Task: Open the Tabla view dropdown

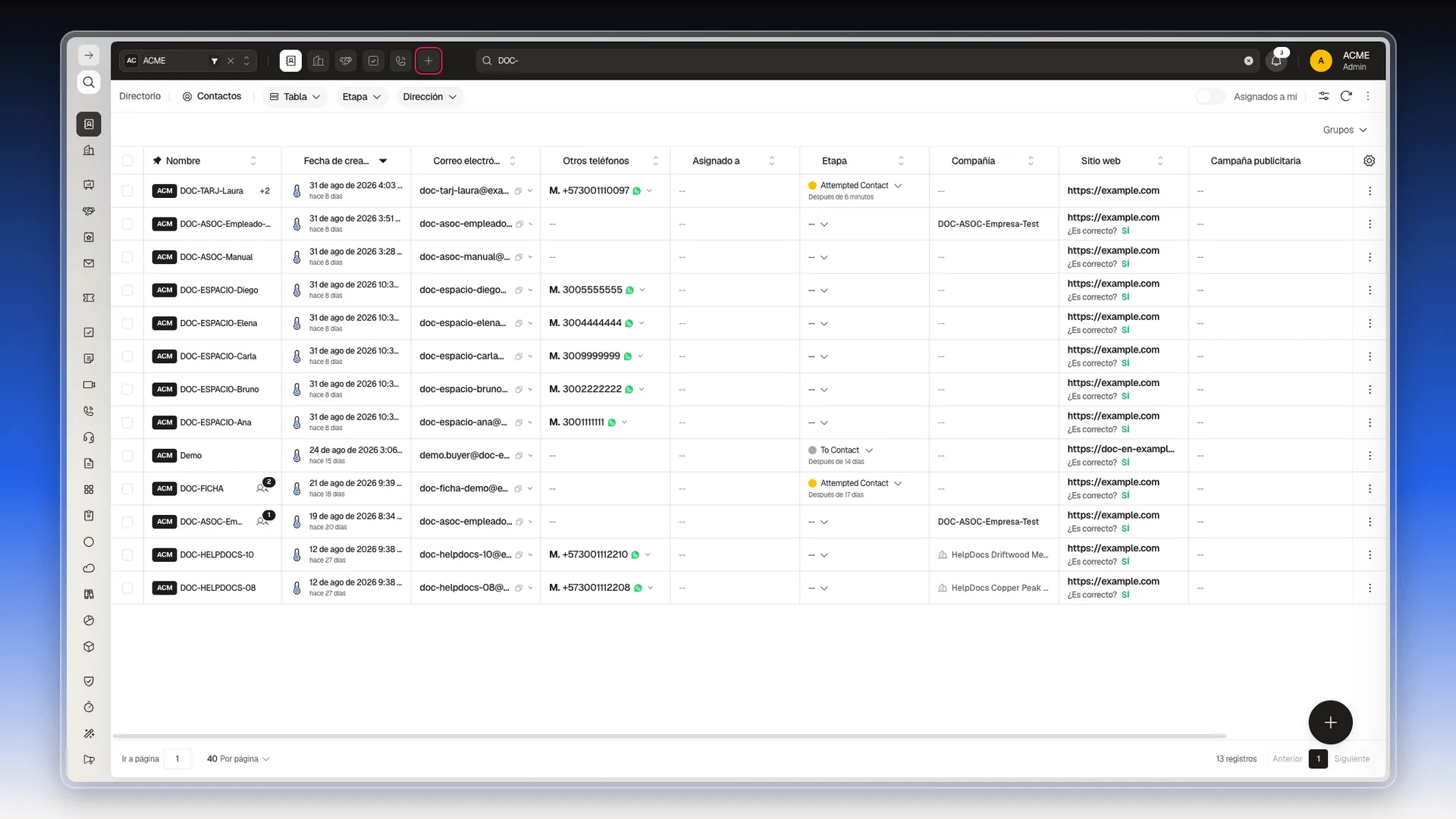Action: (x=295, y=97)
